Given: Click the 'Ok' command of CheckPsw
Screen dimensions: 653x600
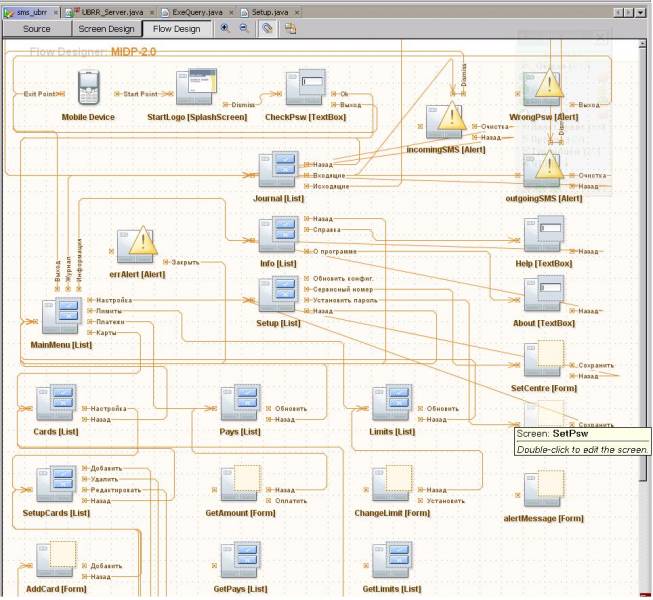Looking at the screenshot, I should [344, 94].
